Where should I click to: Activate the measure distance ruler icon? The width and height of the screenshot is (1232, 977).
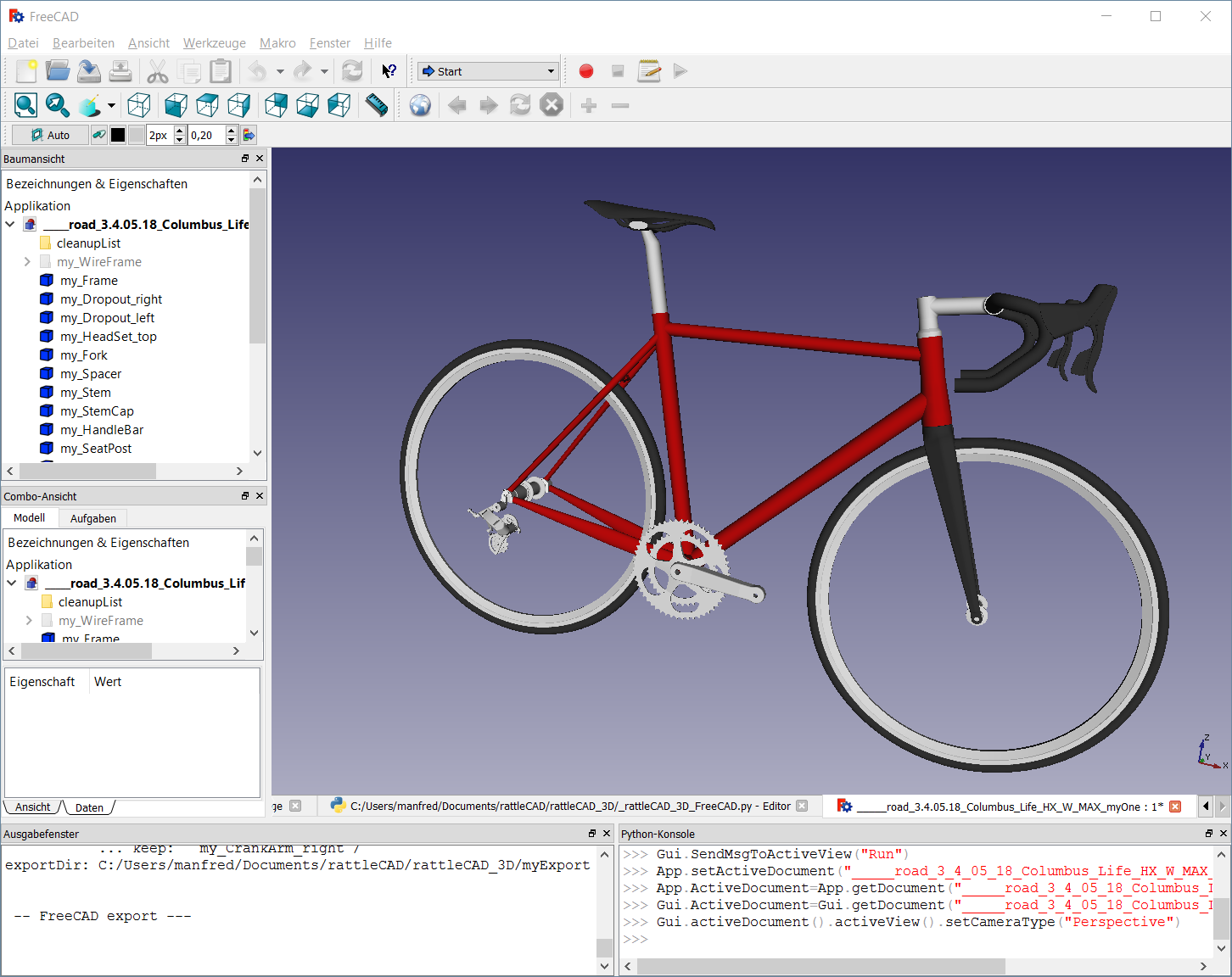377,105
